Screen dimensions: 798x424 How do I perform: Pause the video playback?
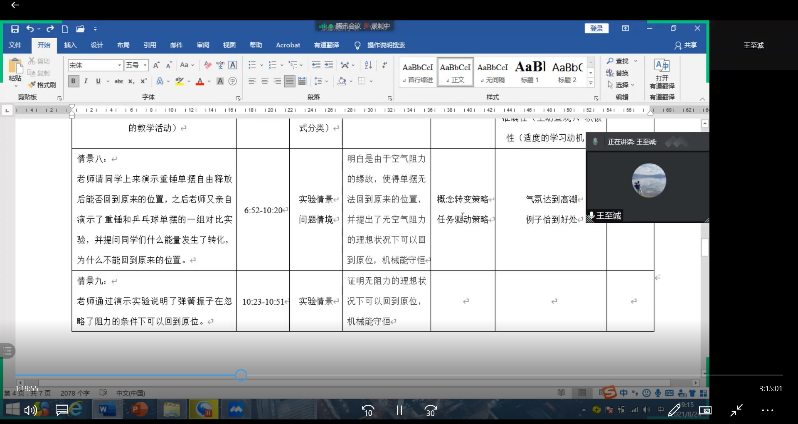click(399, 410)
